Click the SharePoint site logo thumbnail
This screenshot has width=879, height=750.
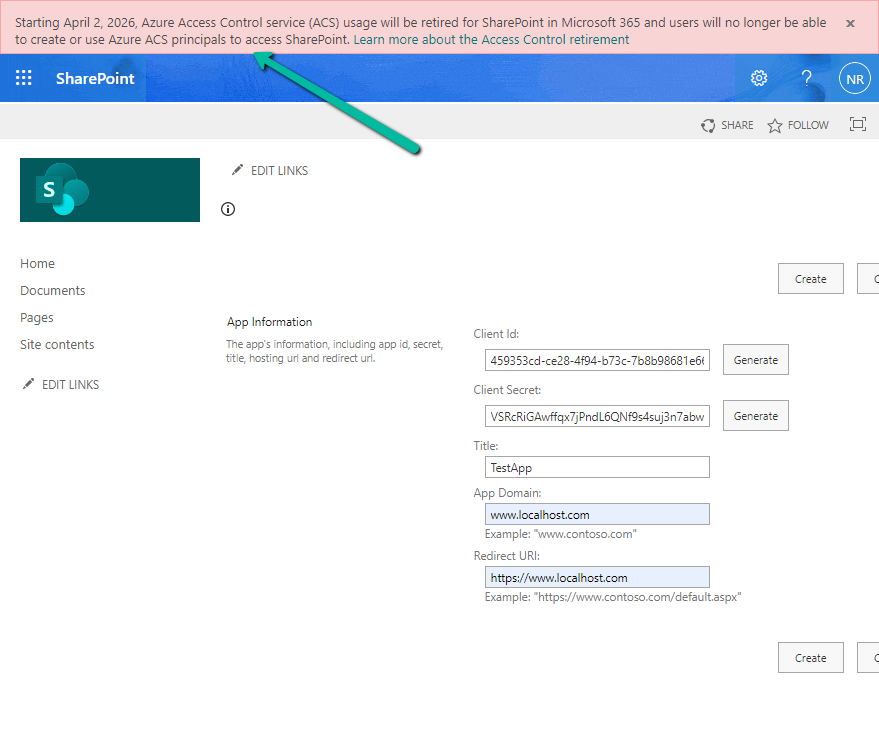pyautogui.click(x=109, y=190)
